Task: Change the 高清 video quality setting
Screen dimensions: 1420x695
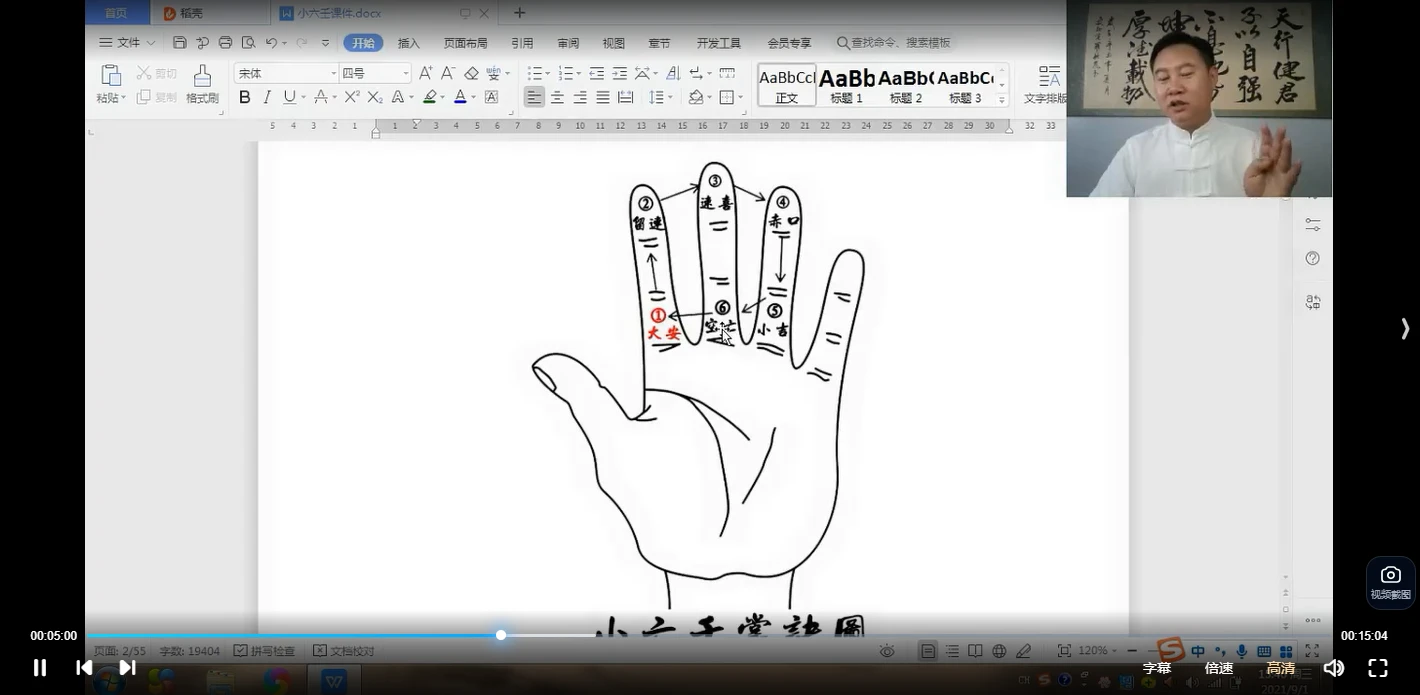Action: click(x=1281, y=668)
